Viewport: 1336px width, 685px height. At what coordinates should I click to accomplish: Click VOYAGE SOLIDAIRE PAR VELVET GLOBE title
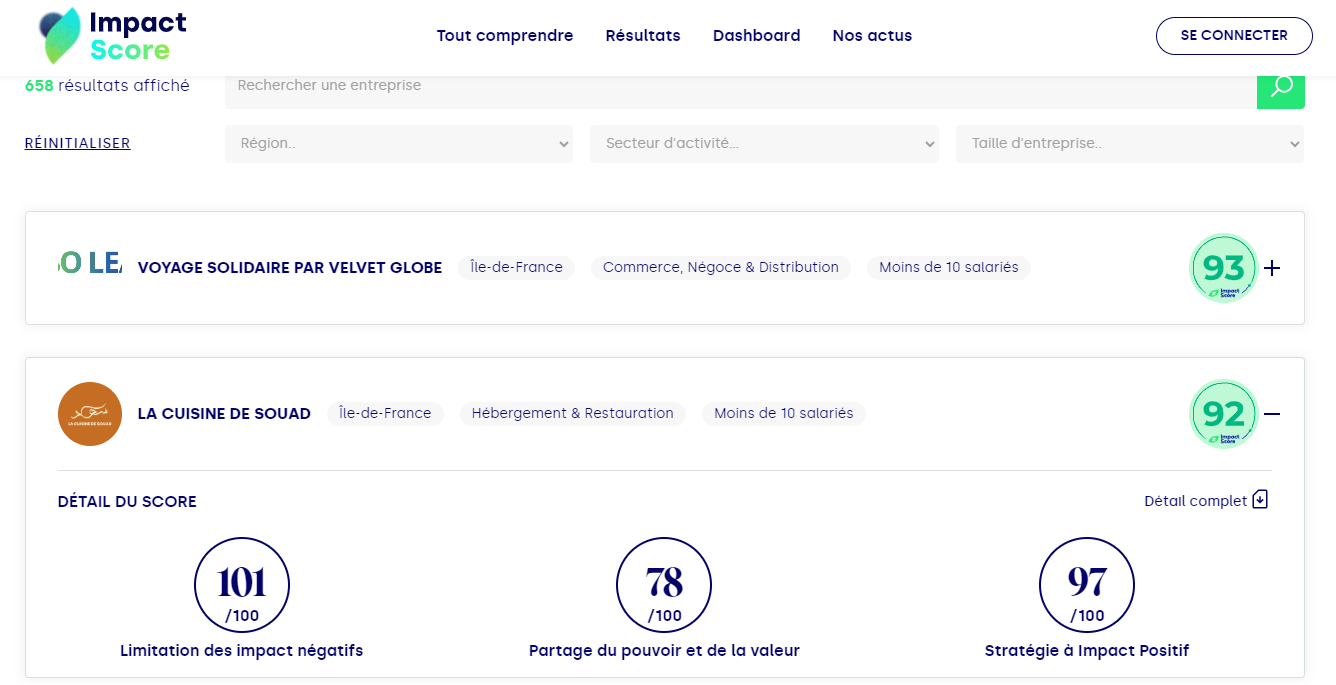[x=290, y=268]
